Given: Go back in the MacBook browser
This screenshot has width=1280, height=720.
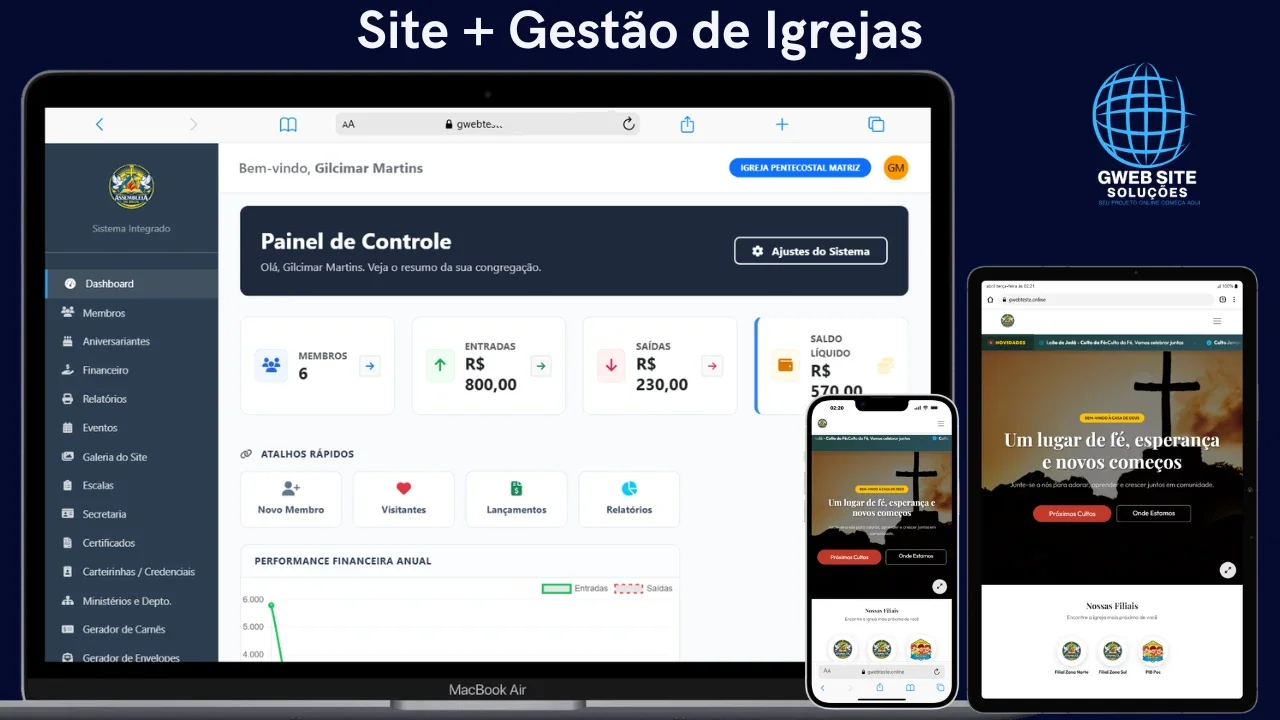Looking at the screenshot, I should click(99, 124).
